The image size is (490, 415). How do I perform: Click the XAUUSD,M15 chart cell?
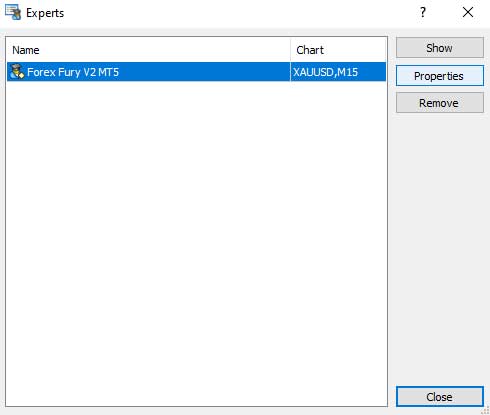point(338,72)
